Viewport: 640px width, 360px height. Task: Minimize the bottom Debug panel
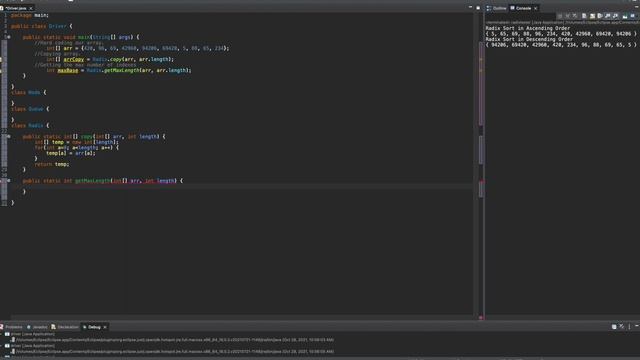(637, 326)
